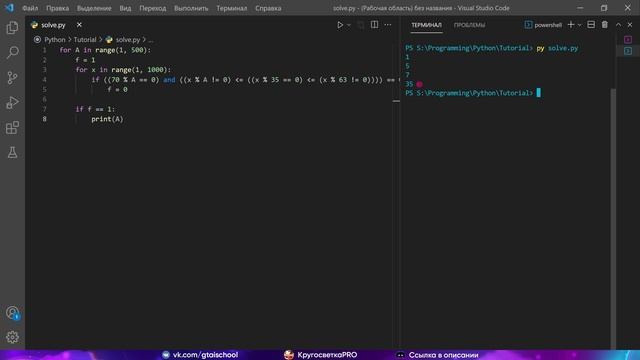640x360 pixels.
Task: Open the Explorer view in activity bar
Action: tap(12, 27)
